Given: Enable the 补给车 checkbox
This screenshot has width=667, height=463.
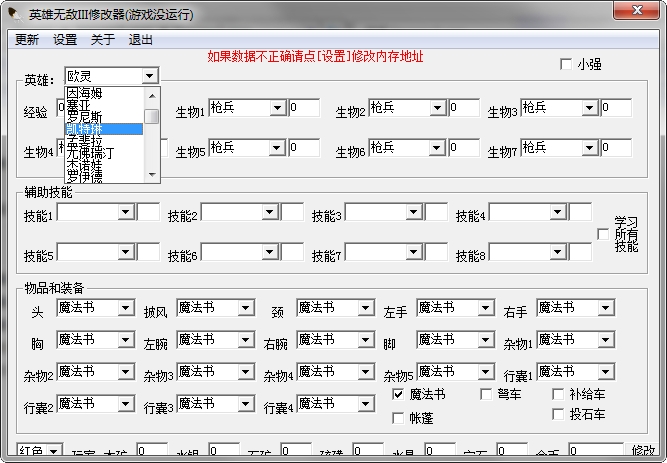Looking at the screenshot, I should coord(558,394).
